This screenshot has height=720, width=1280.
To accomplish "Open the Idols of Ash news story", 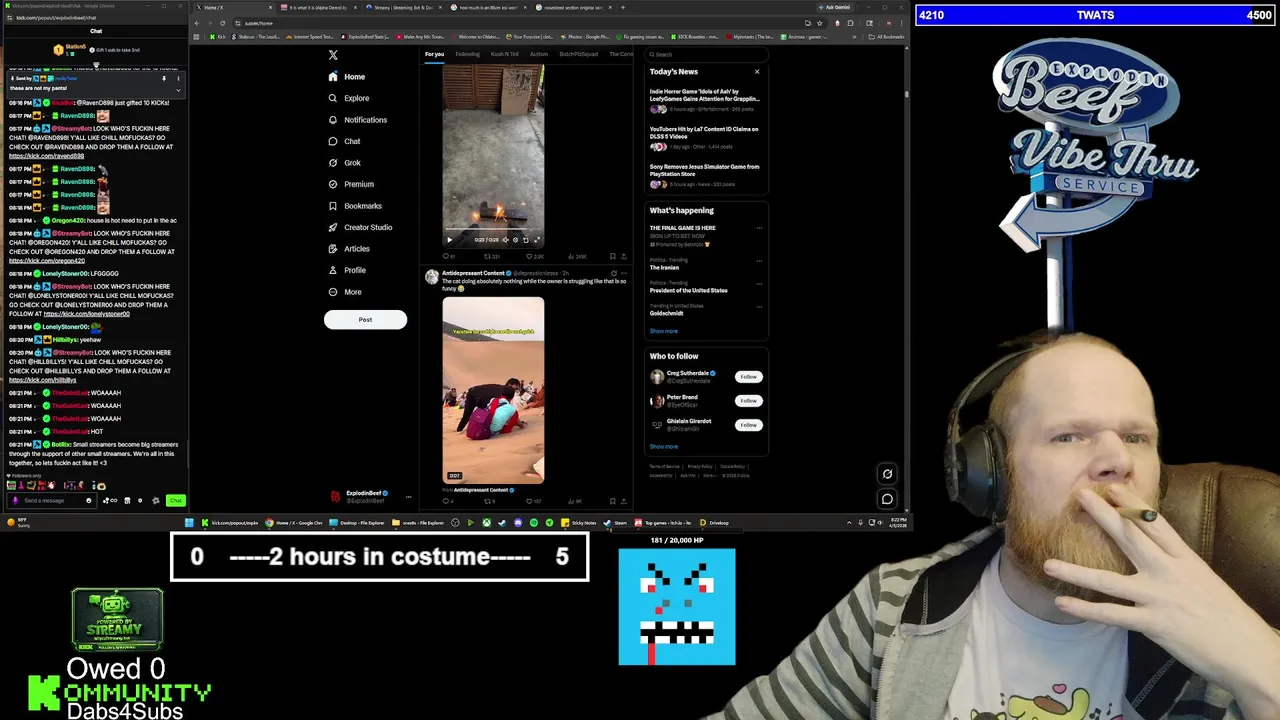I will 705,99.
